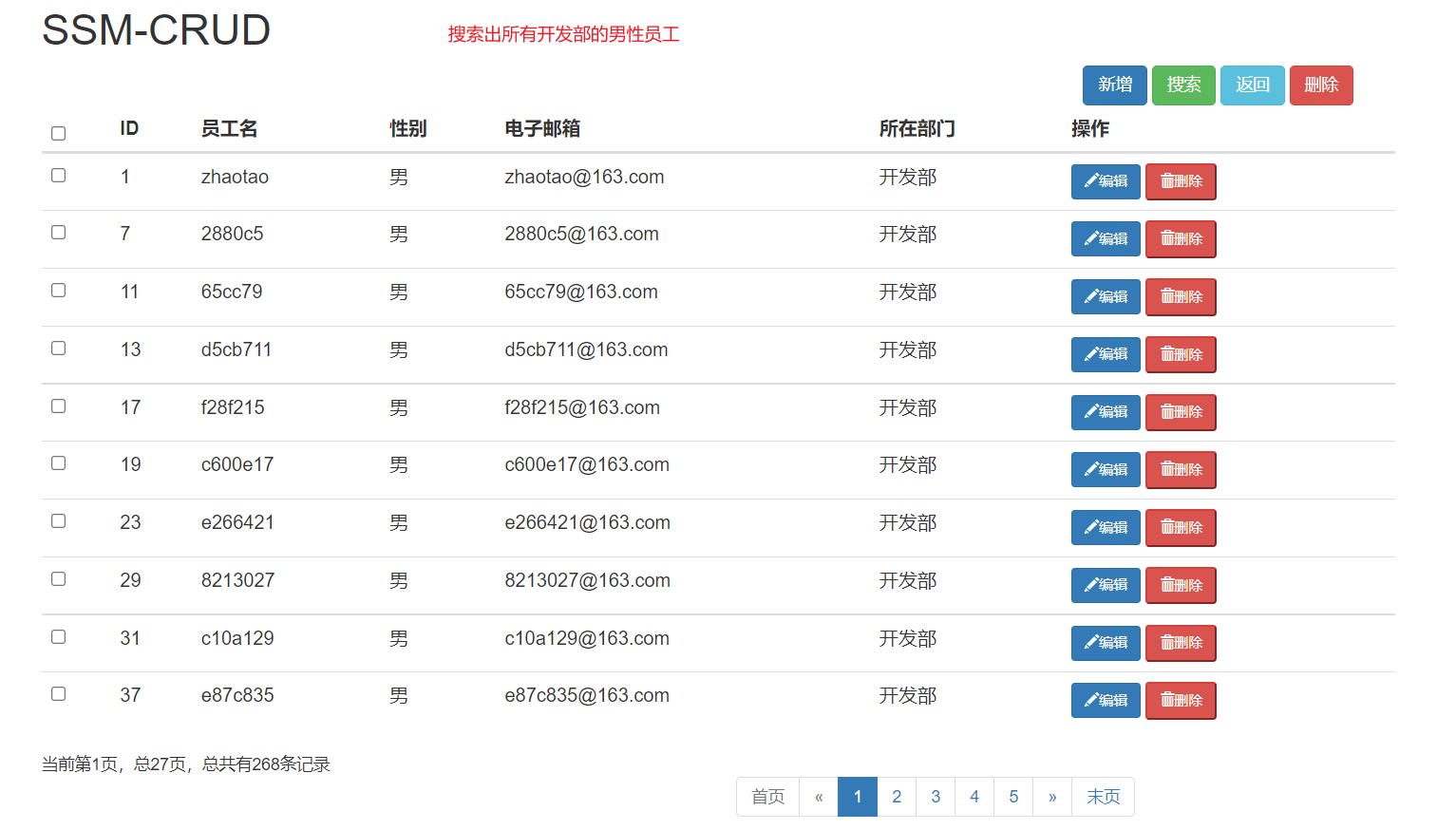
Task: Edit employee c600e17 with pencil button
Action: pyautogui.click(x=1106, y=470)
